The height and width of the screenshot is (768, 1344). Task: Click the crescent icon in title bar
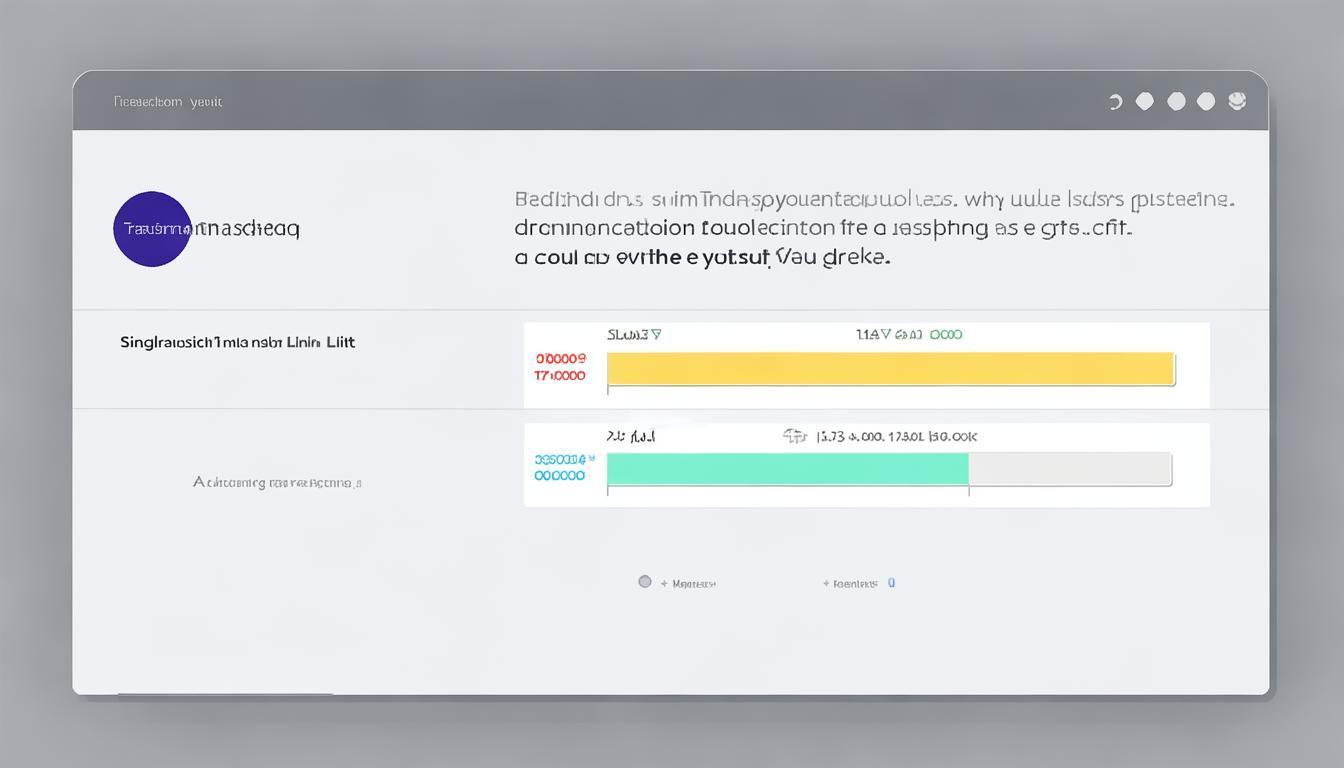click(1115, 102)
